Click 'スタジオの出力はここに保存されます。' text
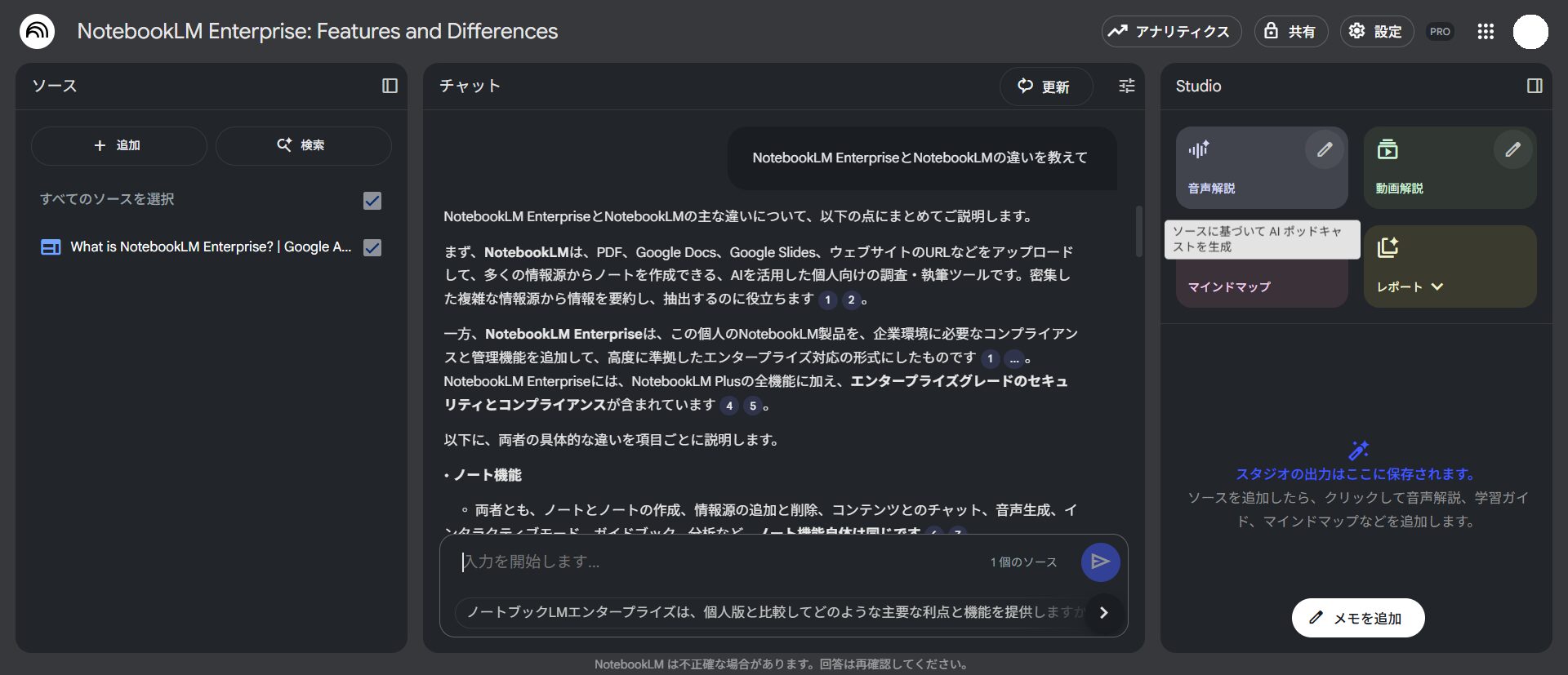The width and height of the screenshot is (1568, 675). 1356,474
